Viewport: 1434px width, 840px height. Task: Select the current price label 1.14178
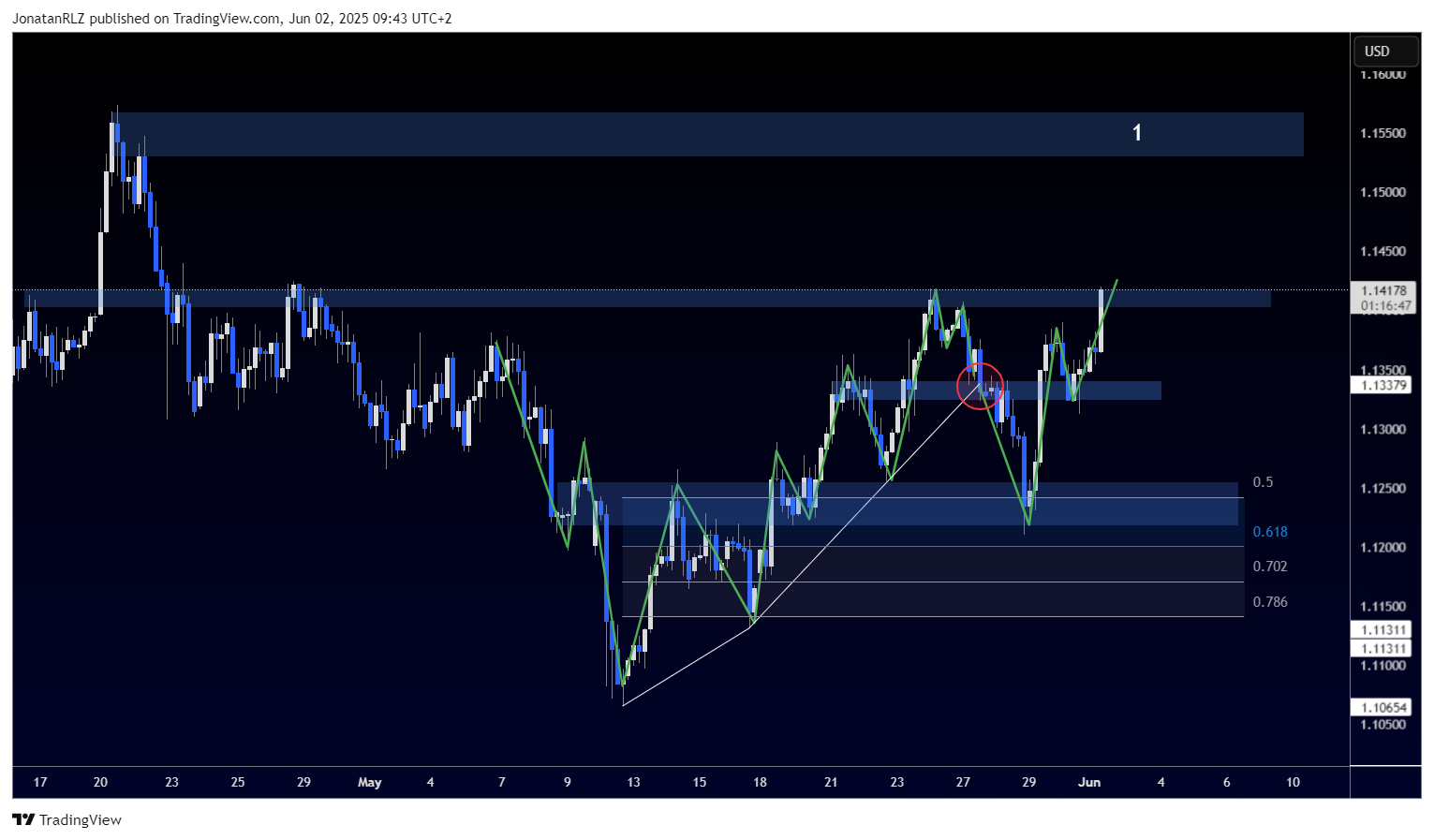tap(1383, 291)
